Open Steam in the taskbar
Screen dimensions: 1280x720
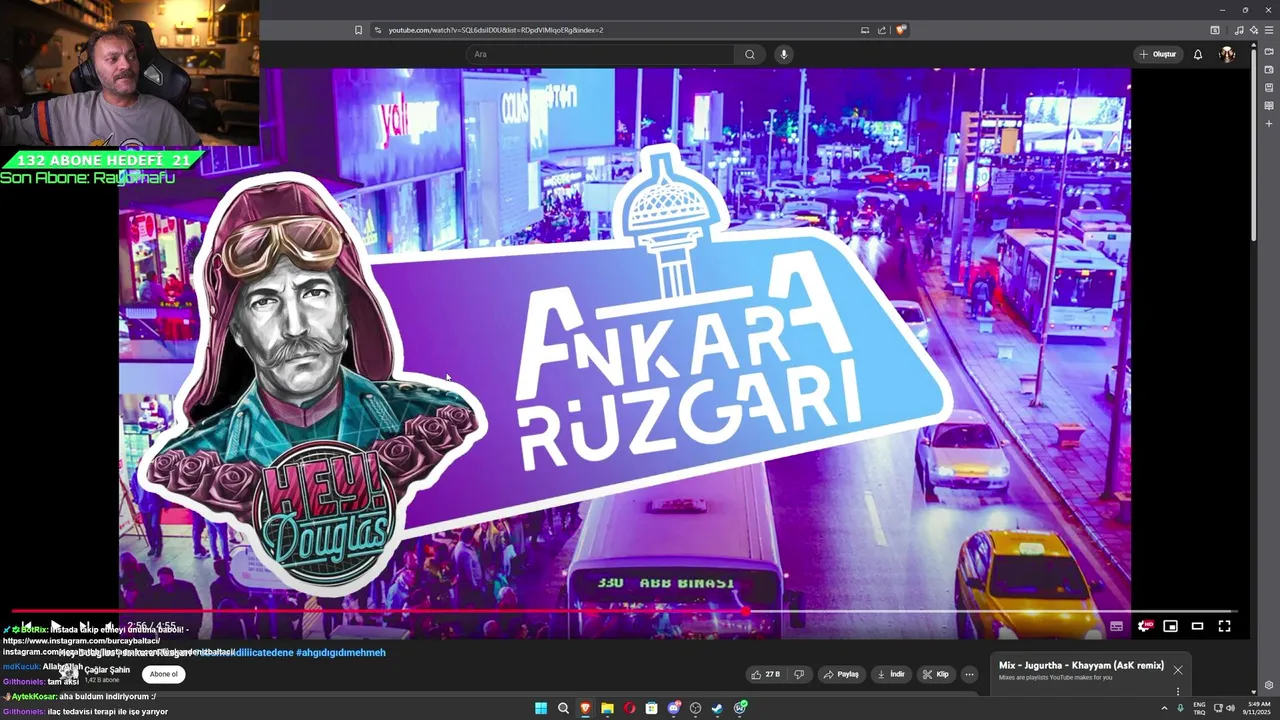point(717,708)
